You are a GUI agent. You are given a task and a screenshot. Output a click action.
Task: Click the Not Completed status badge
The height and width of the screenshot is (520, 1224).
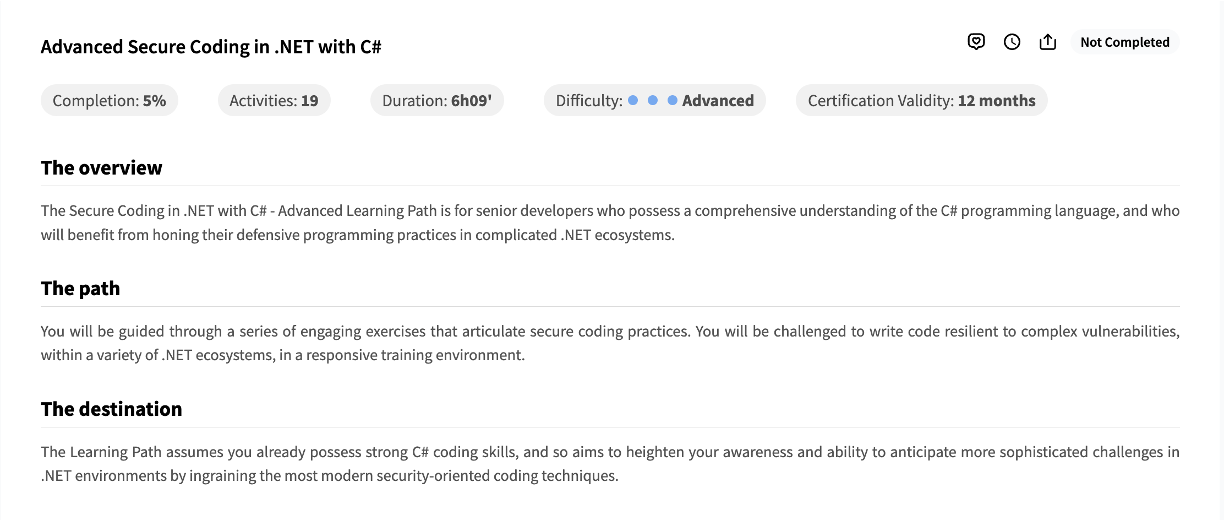(x=1125, y=42)
